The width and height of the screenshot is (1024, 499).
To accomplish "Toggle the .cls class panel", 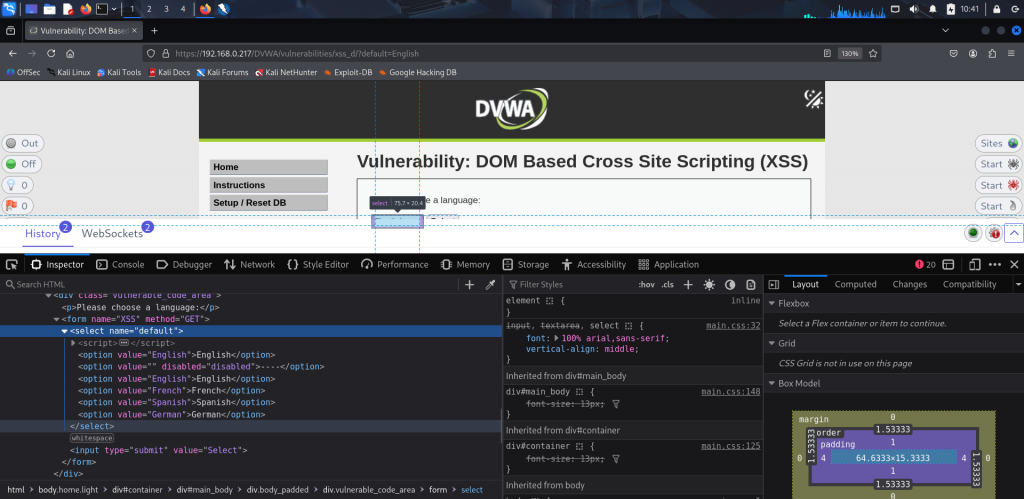I will (x=667, y=284).
